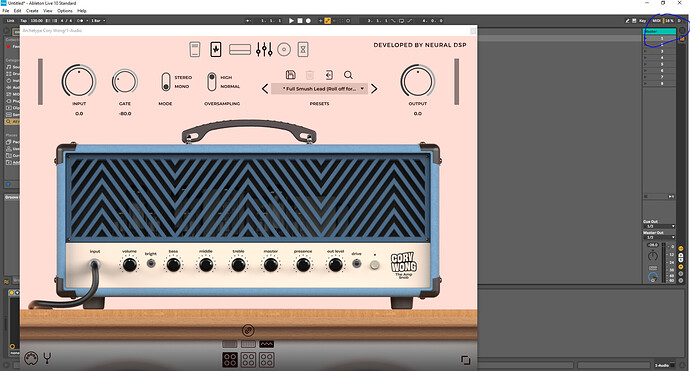690x371 pixels.
Task: Click the amp bass knob
Action: pyautogui.click(x=173, y=265)
